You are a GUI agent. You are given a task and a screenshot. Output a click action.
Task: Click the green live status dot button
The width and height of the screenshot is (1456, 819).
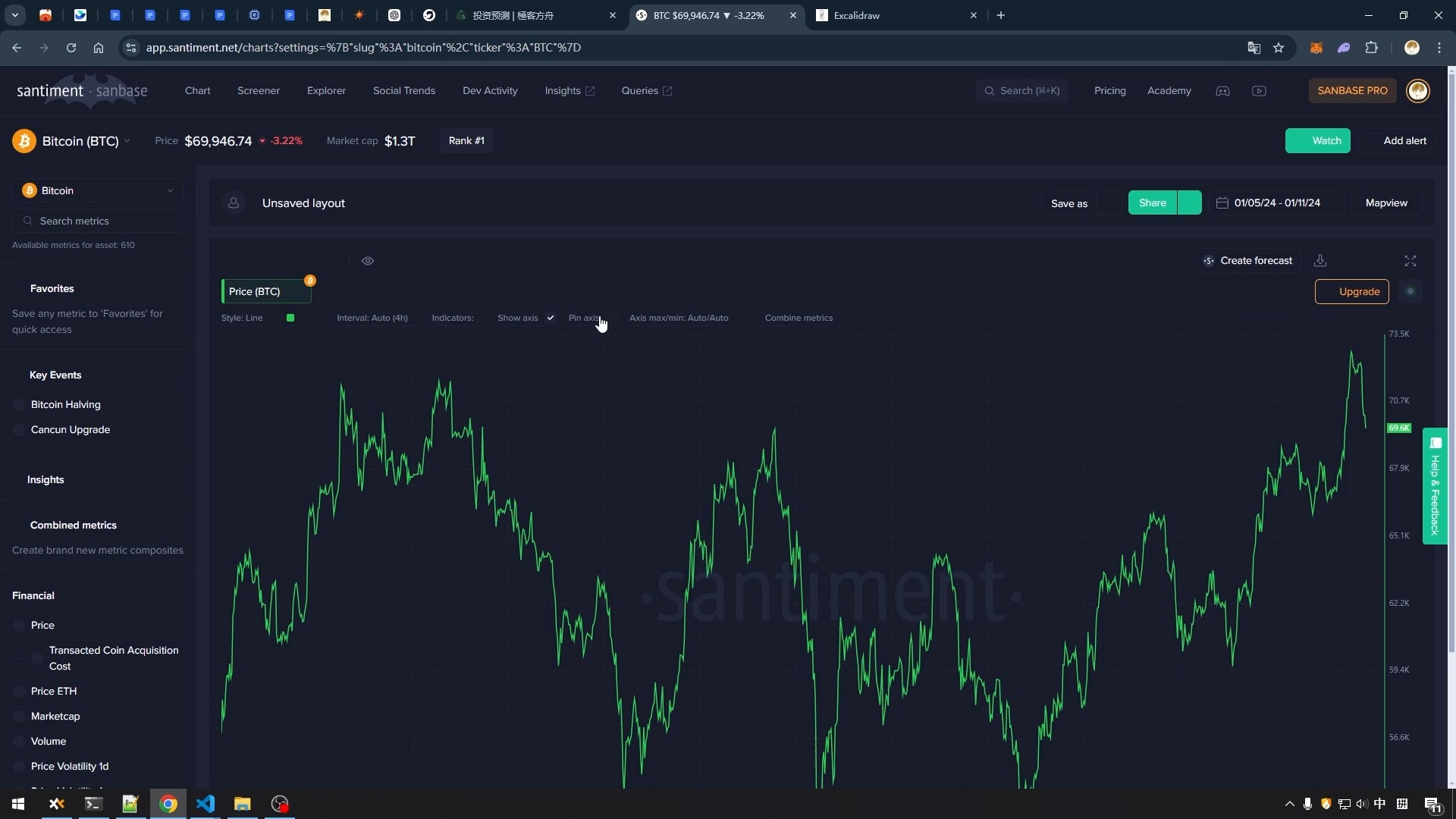1410,292
